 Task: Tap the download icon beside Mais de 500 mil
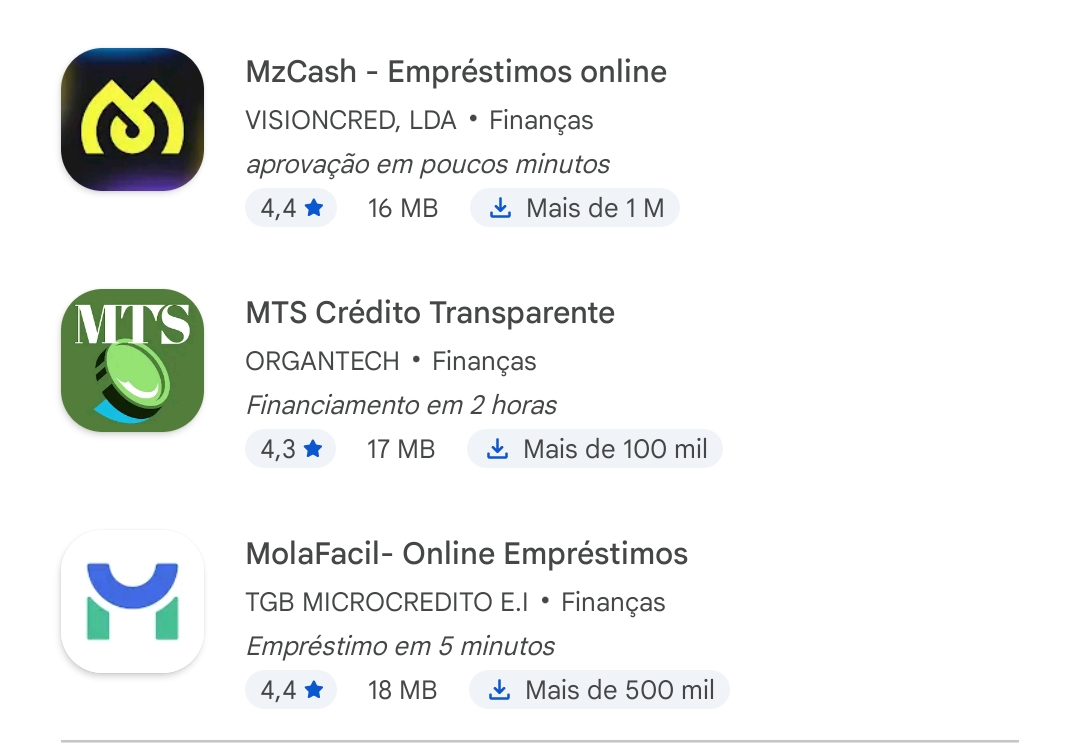tap(499, 690)
